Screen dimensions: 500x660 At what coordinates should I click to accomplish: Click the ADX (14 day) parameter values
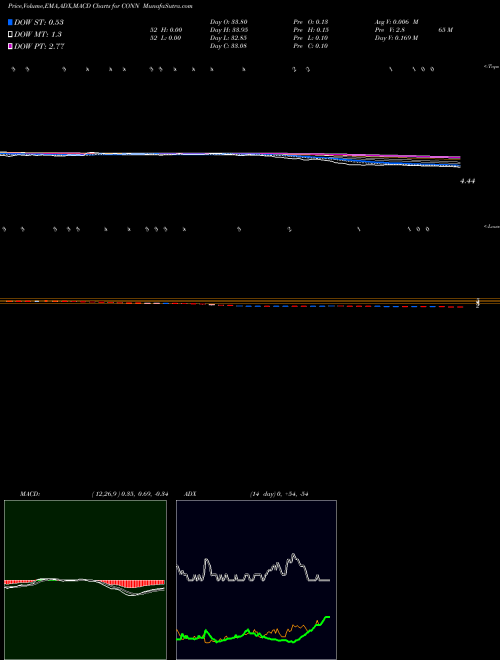(279, 494)
